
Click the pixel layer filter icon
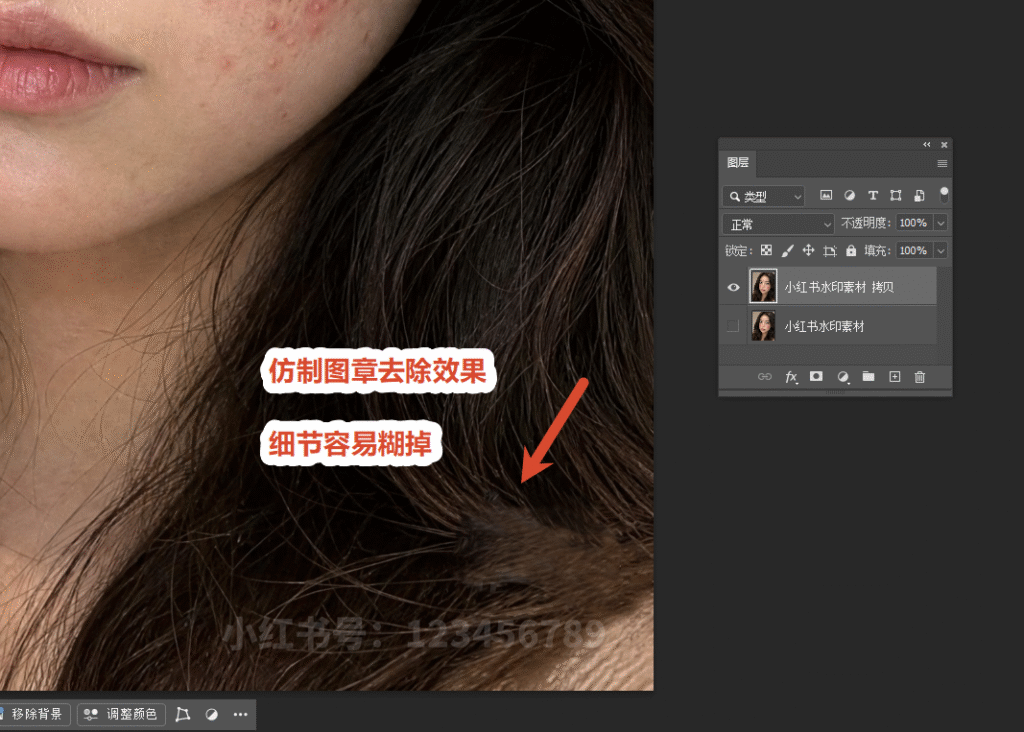826,195
